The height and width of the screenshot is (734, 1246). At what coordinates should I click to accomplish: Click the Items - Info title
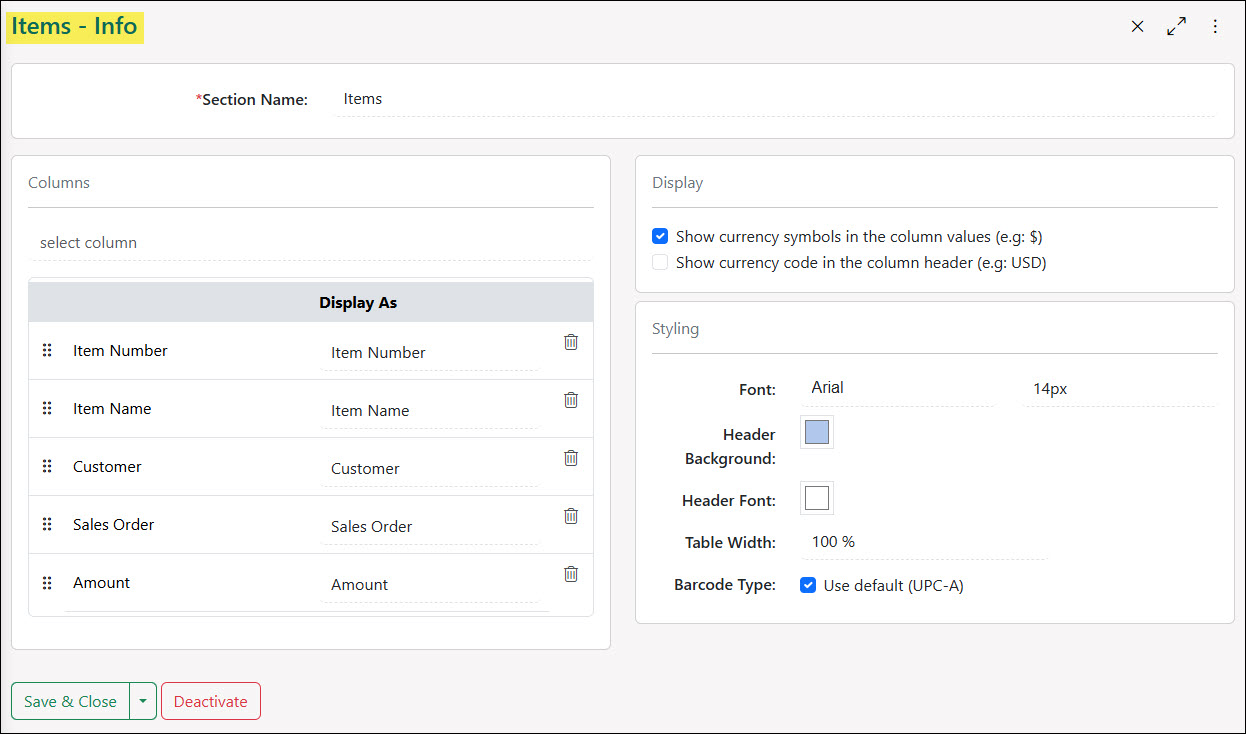[x=74, y=27]
